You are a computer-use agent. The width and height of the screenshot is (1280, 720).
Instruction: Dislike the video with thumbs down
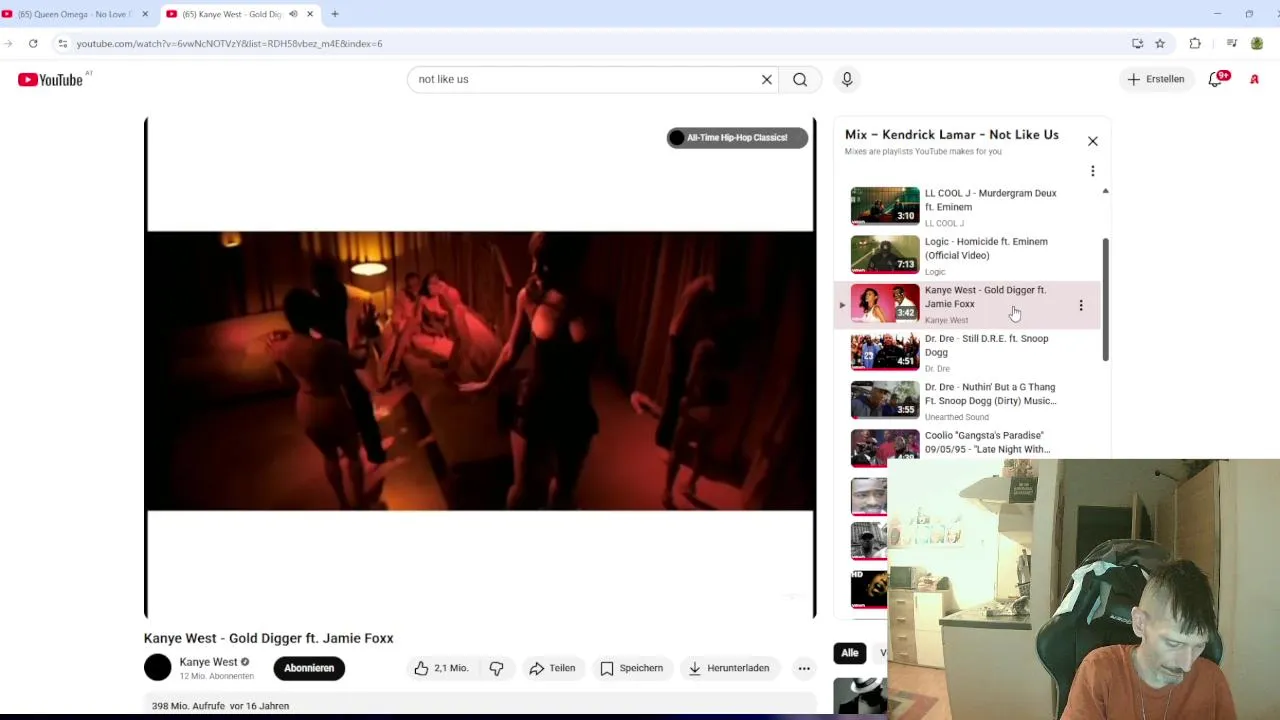(x=496, y=668)
